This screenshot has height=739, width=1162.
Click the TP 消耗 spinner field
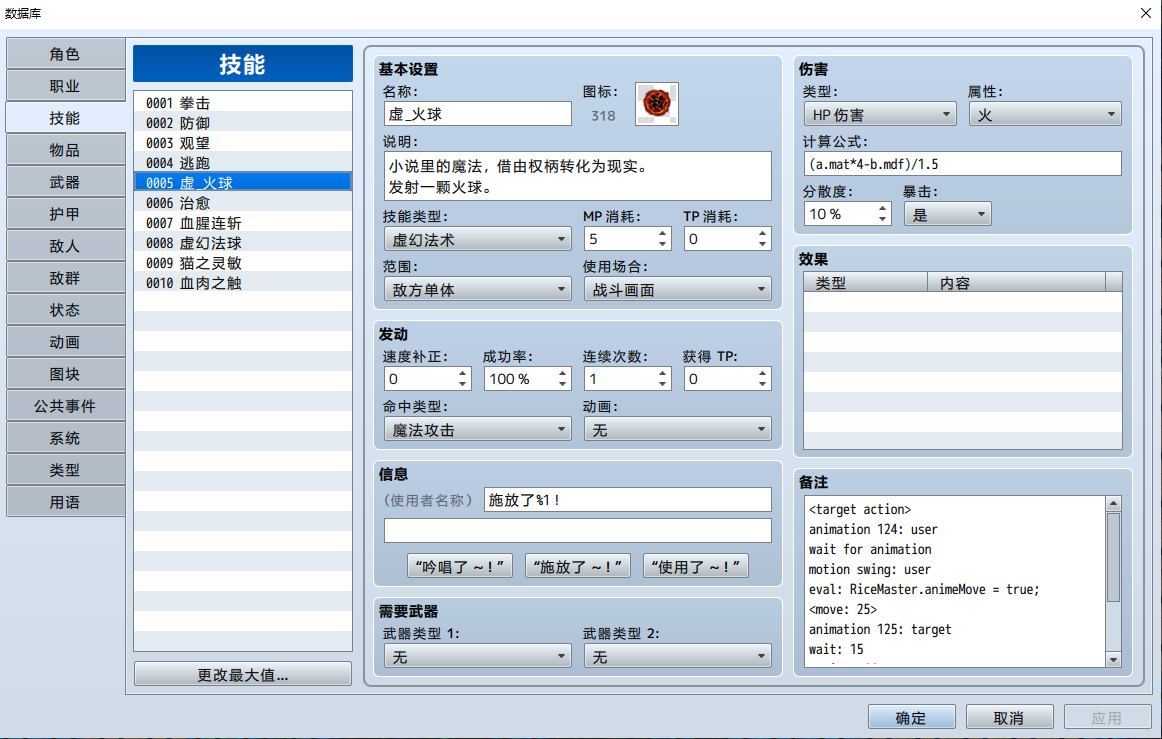727,239
